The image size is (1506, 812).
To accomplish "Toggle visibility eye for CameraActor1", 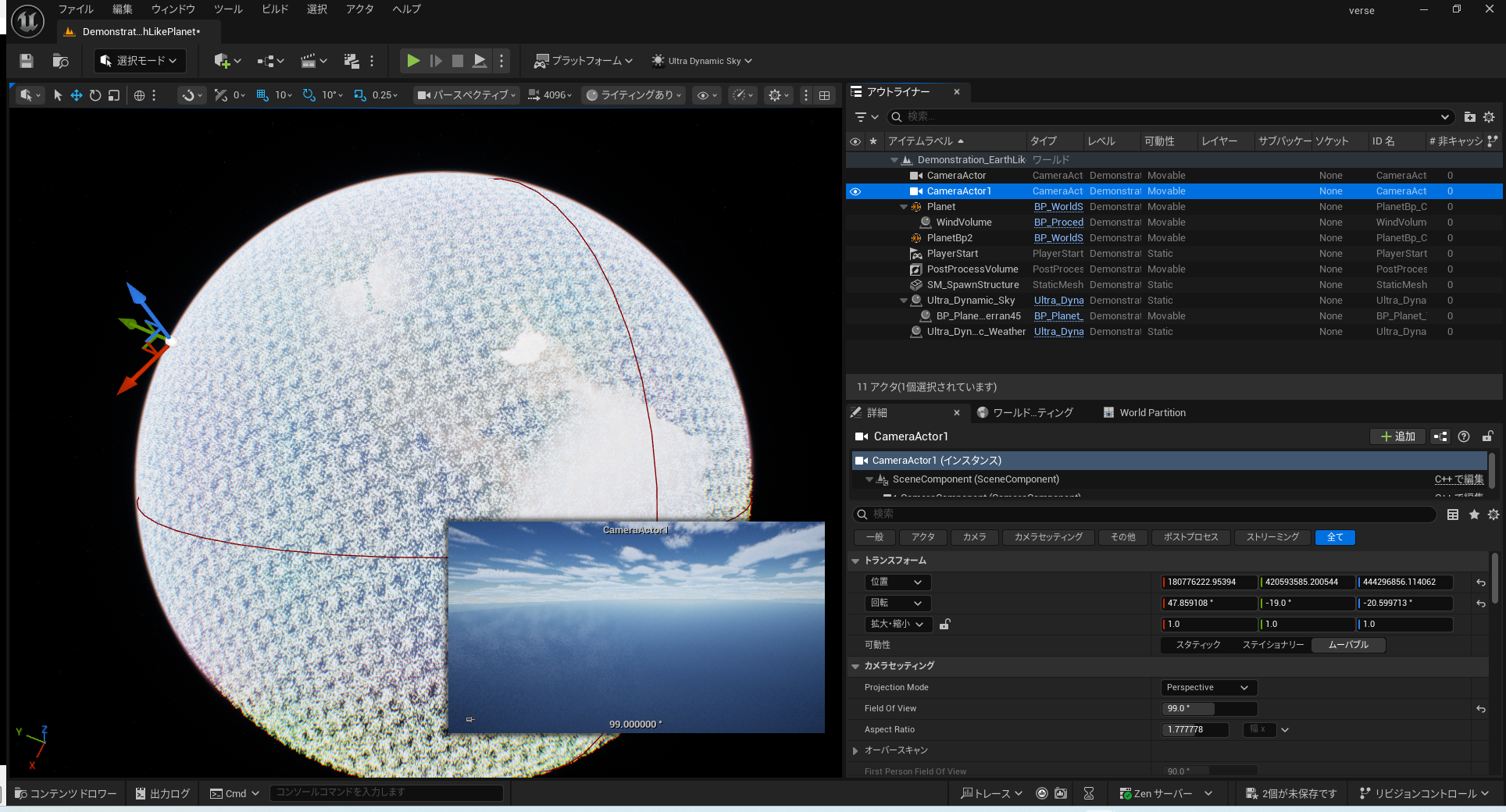I will point(855,191).
